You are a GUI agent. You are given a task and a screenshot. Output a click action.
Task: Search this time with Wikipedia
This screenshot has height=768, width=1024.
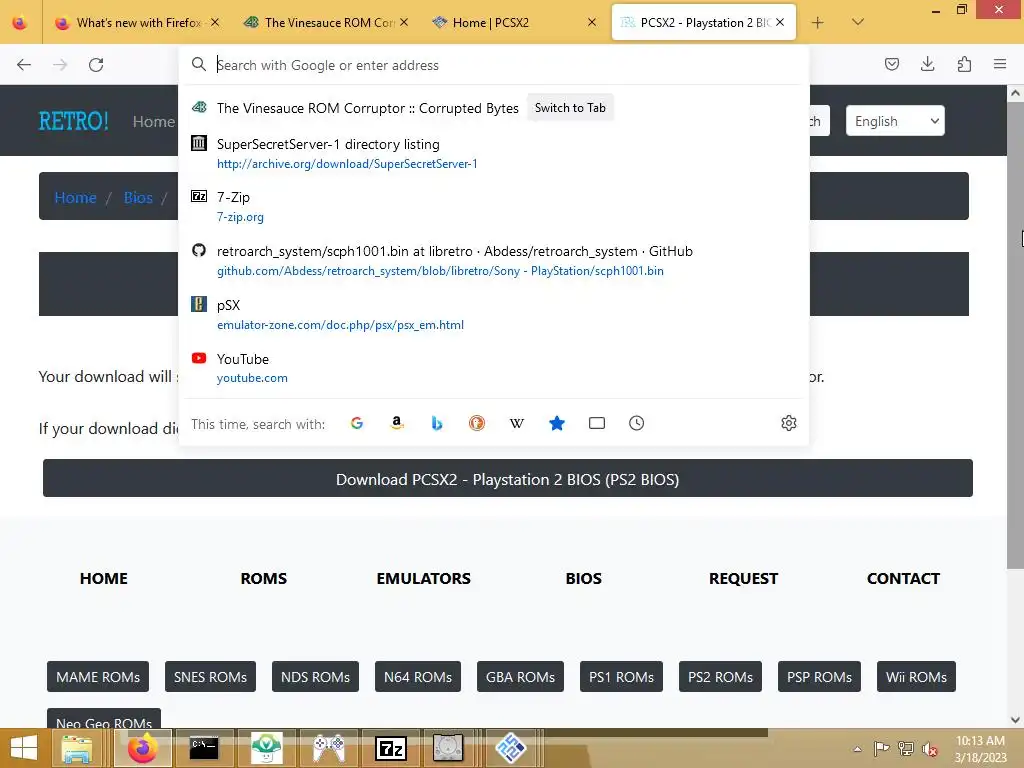coord(517,423)
